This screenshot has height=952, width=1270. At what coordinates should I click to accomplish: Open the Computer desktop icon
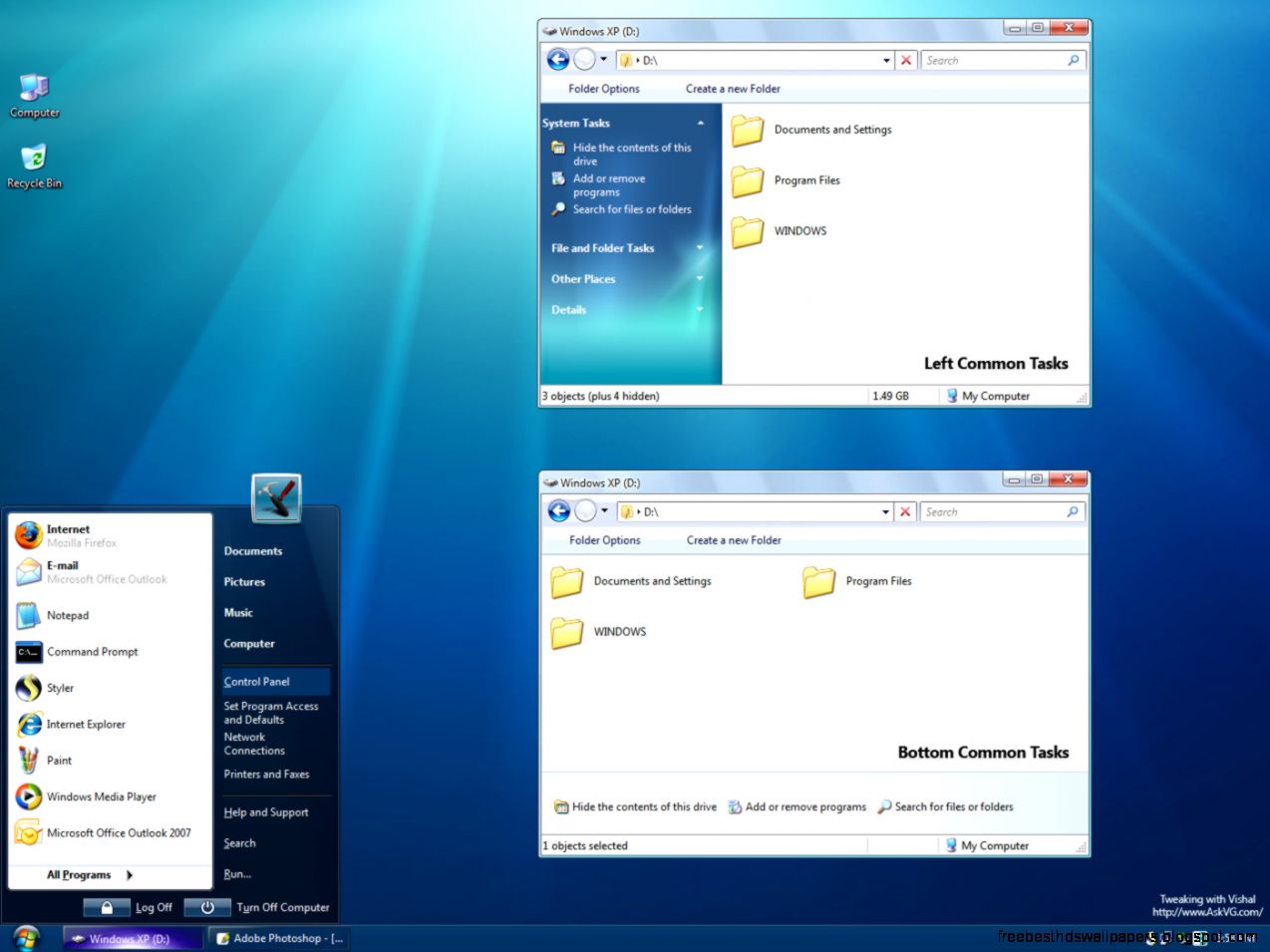35,96
